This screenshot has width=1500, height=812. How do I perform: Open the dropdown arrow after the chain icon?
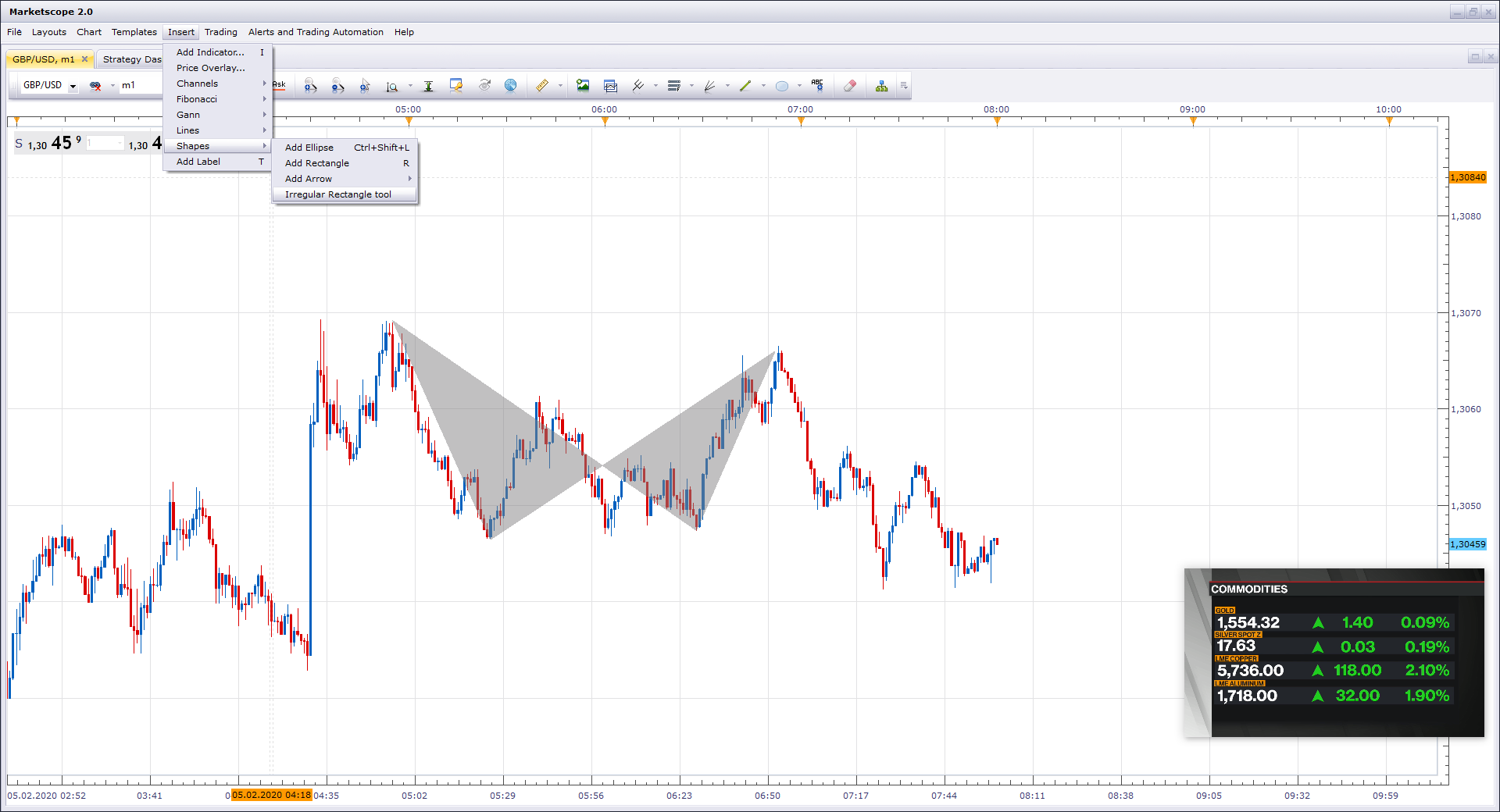tap(112, 86)
